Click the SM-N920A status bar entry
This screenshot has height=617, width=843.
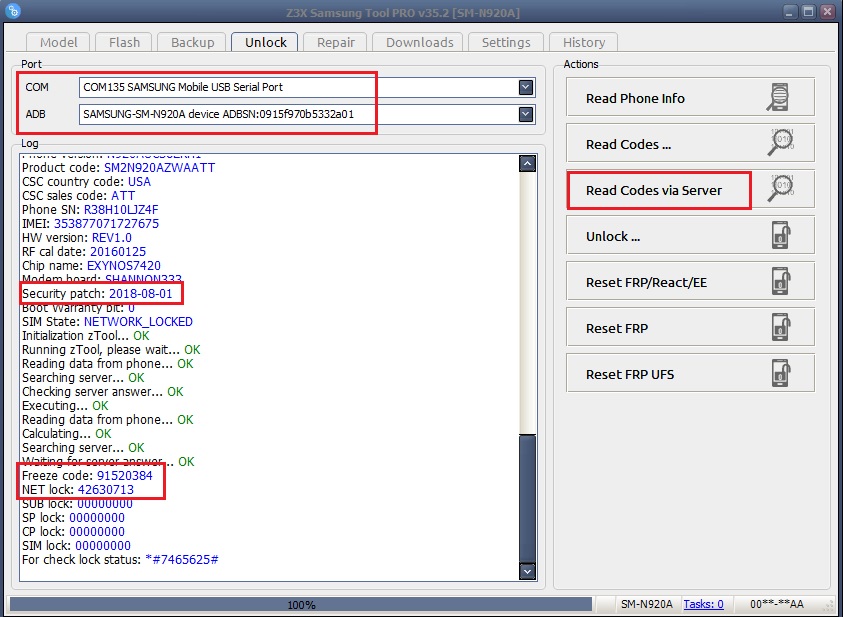tap(646, 604)
